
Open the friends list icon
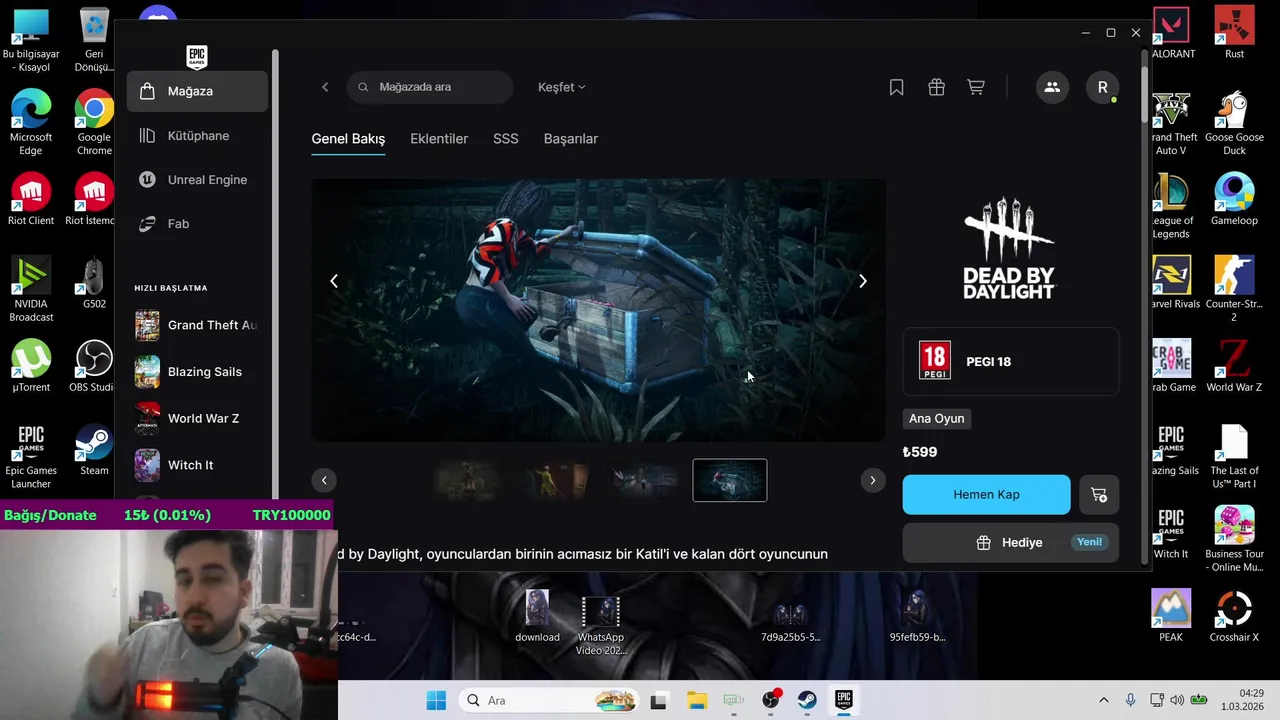[x=1052, y=87]
